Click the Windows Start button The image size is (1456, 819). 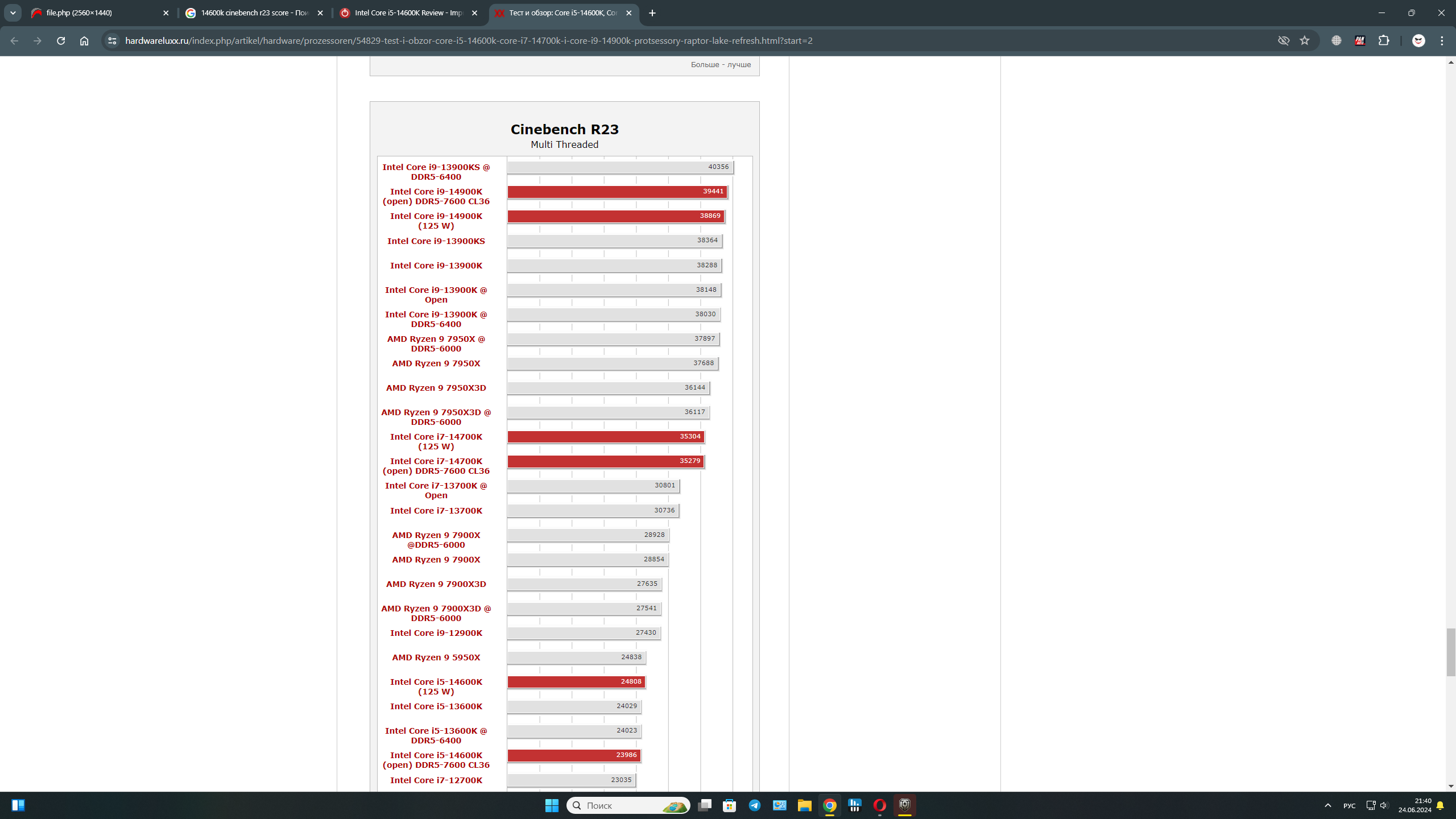pos(552,805)
